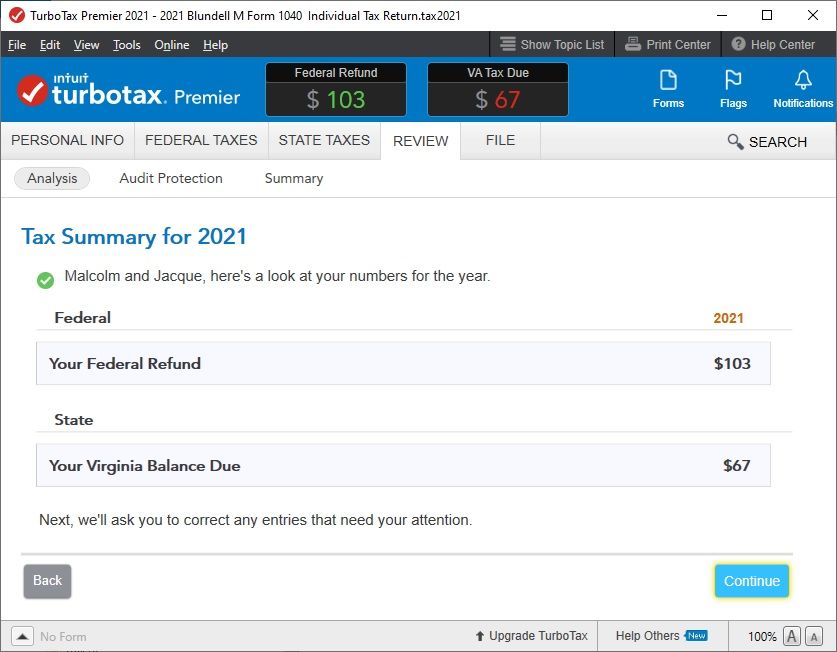Image resolution: width=837 pixels, height=652 pixels.
Task: Go to the File tab
Action: [500, 140]
